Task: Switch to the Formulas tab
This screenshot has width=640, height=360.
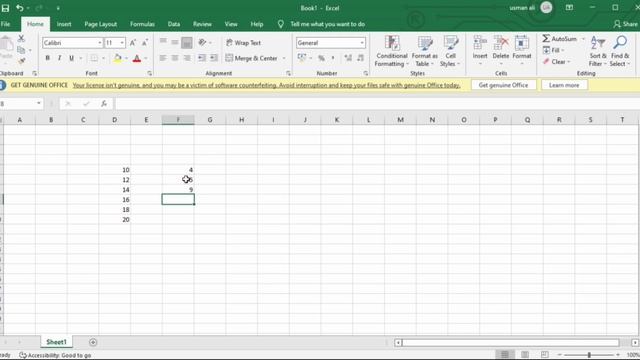Action: [142, 24]
